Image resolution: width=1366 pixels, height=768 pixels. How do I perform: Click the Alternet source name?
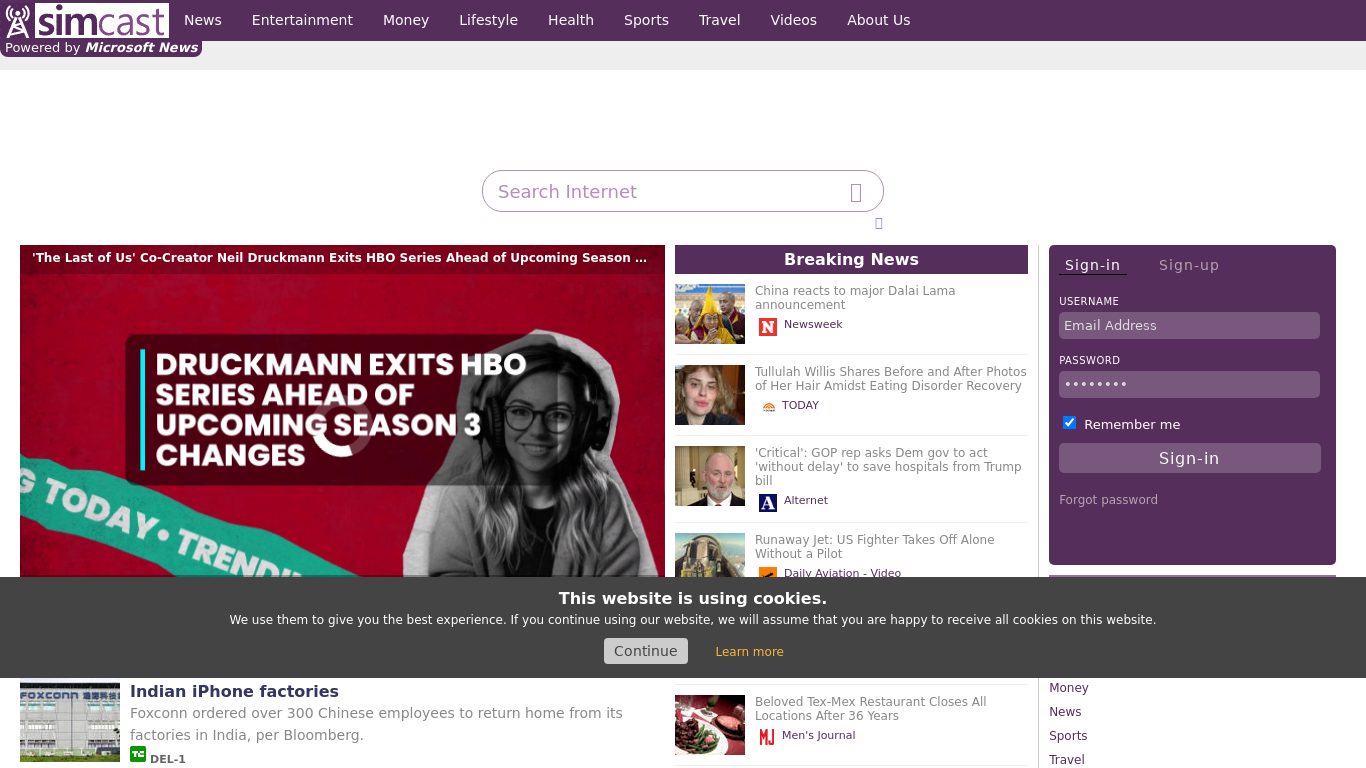(x=806, y=501)
